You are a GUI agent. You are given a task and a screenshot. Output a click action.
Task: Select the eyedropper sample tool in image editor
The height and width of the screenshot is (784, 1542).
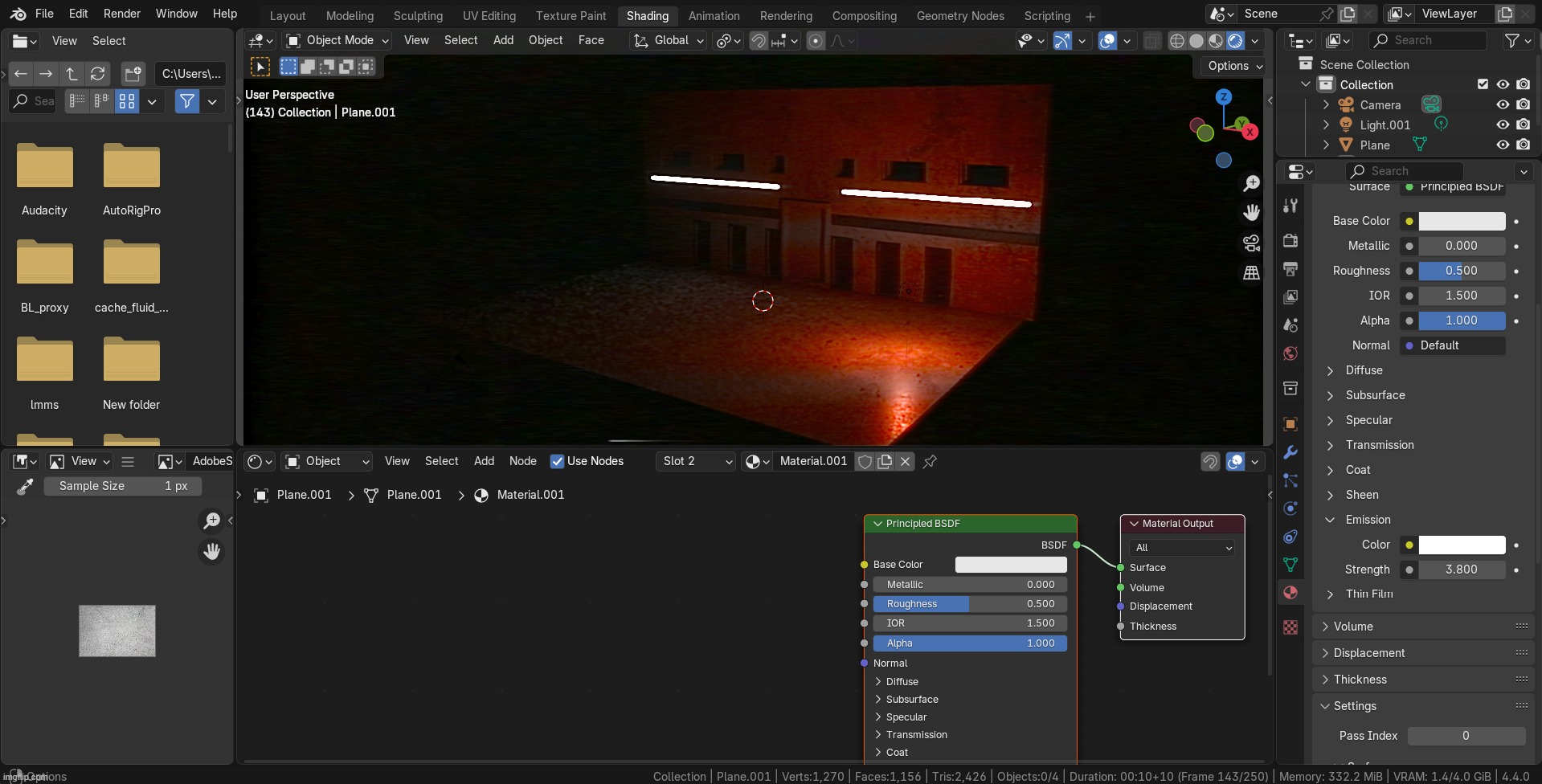[x=25, y=487]
